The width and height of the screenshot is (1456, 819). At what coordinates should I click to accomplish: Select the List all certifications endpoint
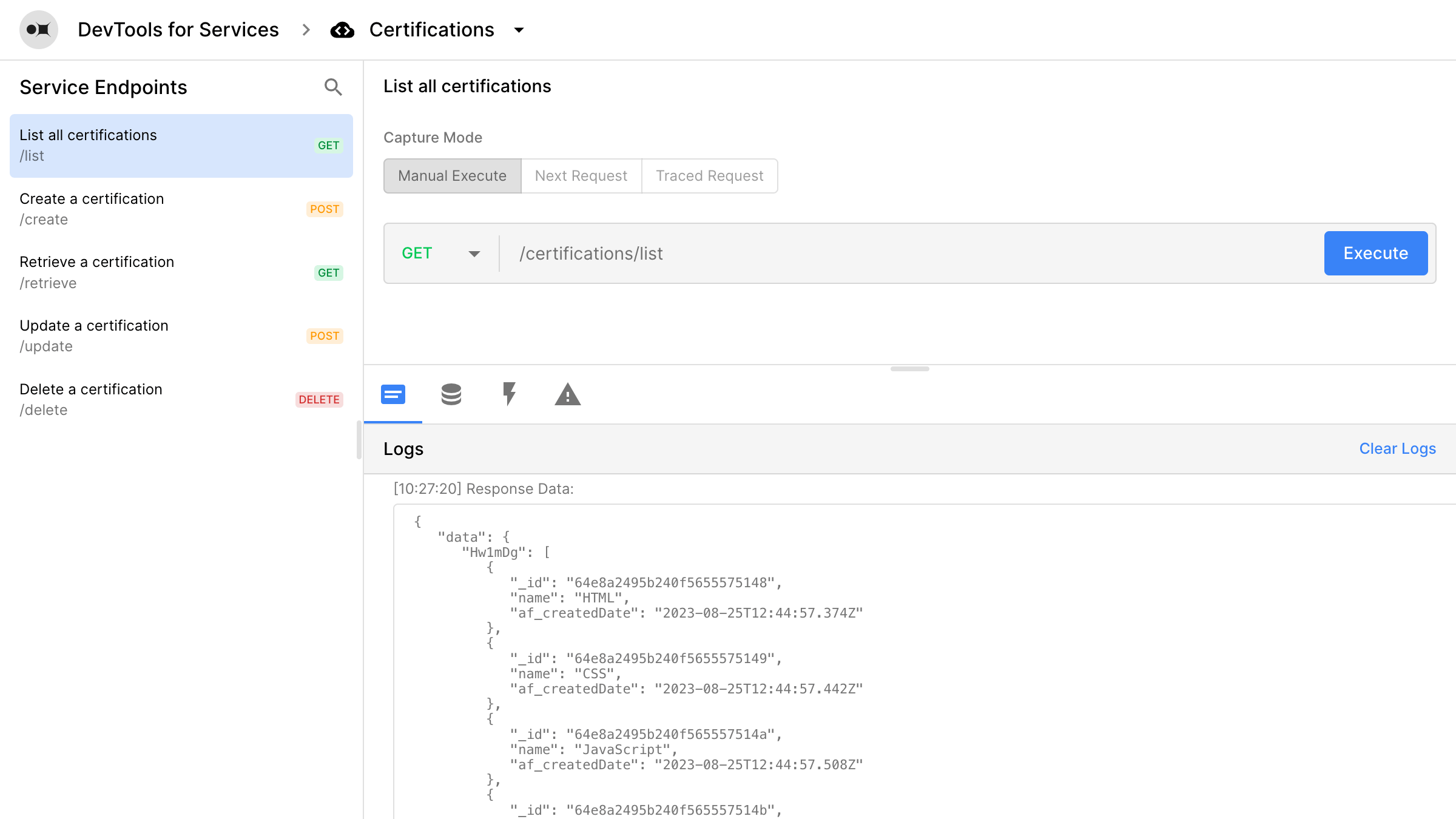[x=181, y=146]
